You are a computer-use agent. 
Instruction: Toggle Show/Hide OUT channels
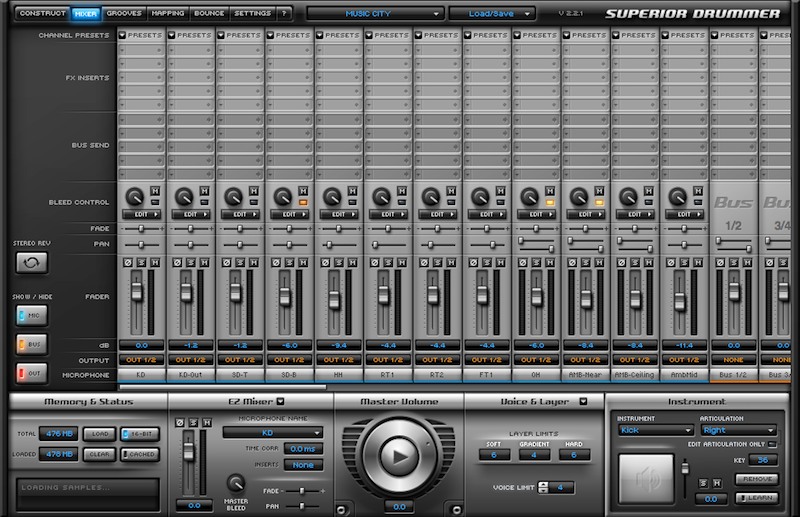[32, 374]
